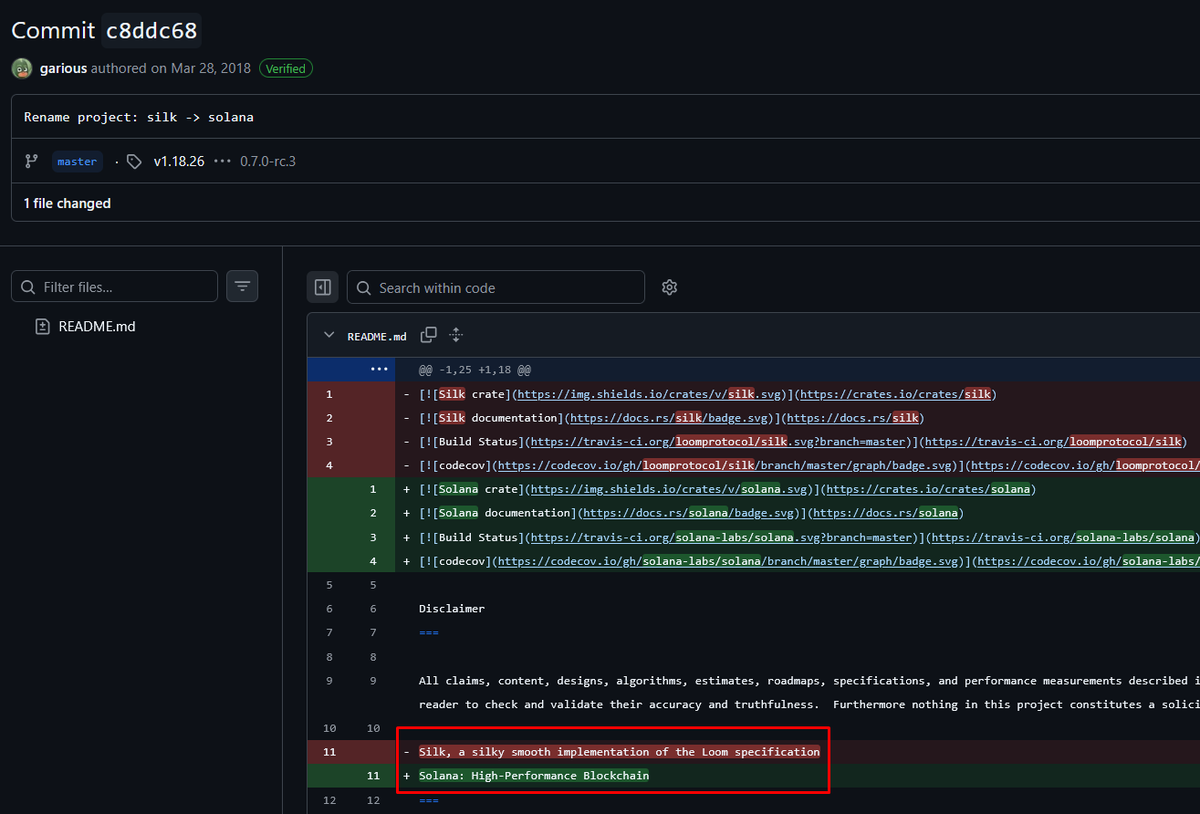Click the tag icon before v1.18.26

tap(135, 161)
